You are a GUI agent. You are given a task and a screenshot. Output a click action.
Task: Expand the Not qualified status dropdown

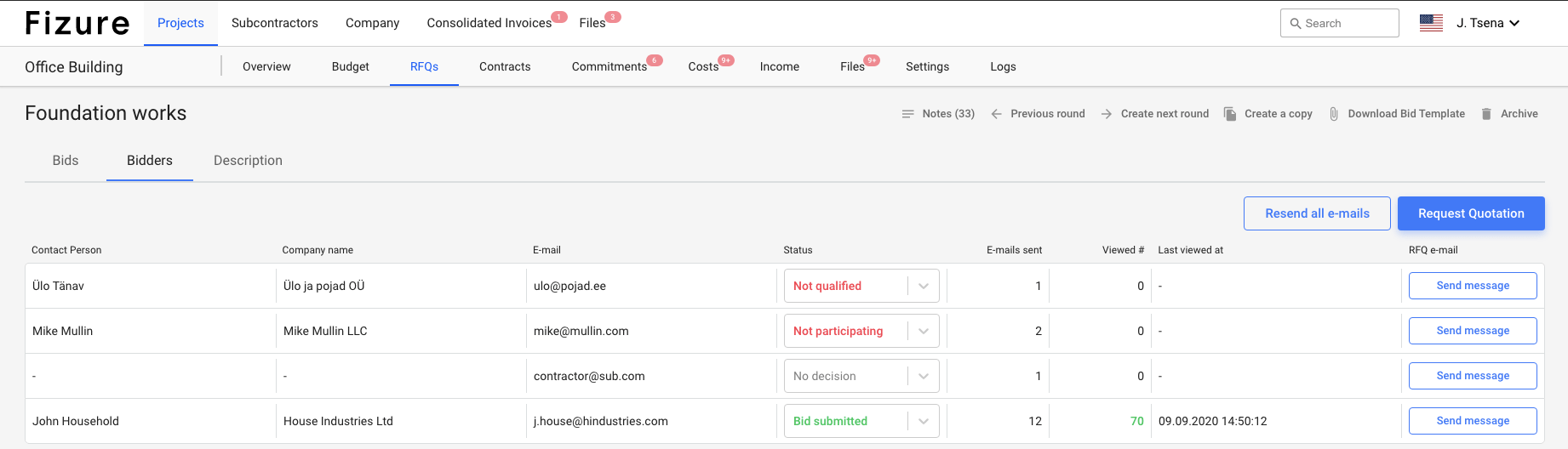click(861, 286)
